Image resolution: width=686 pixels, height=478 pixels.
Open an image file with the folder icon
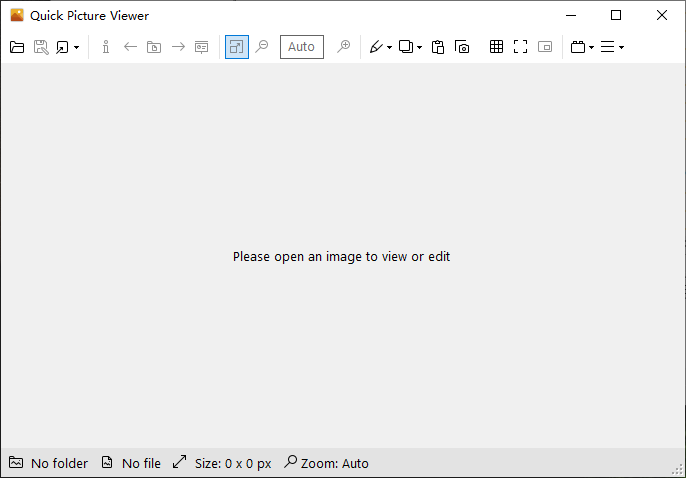(17, 47)
